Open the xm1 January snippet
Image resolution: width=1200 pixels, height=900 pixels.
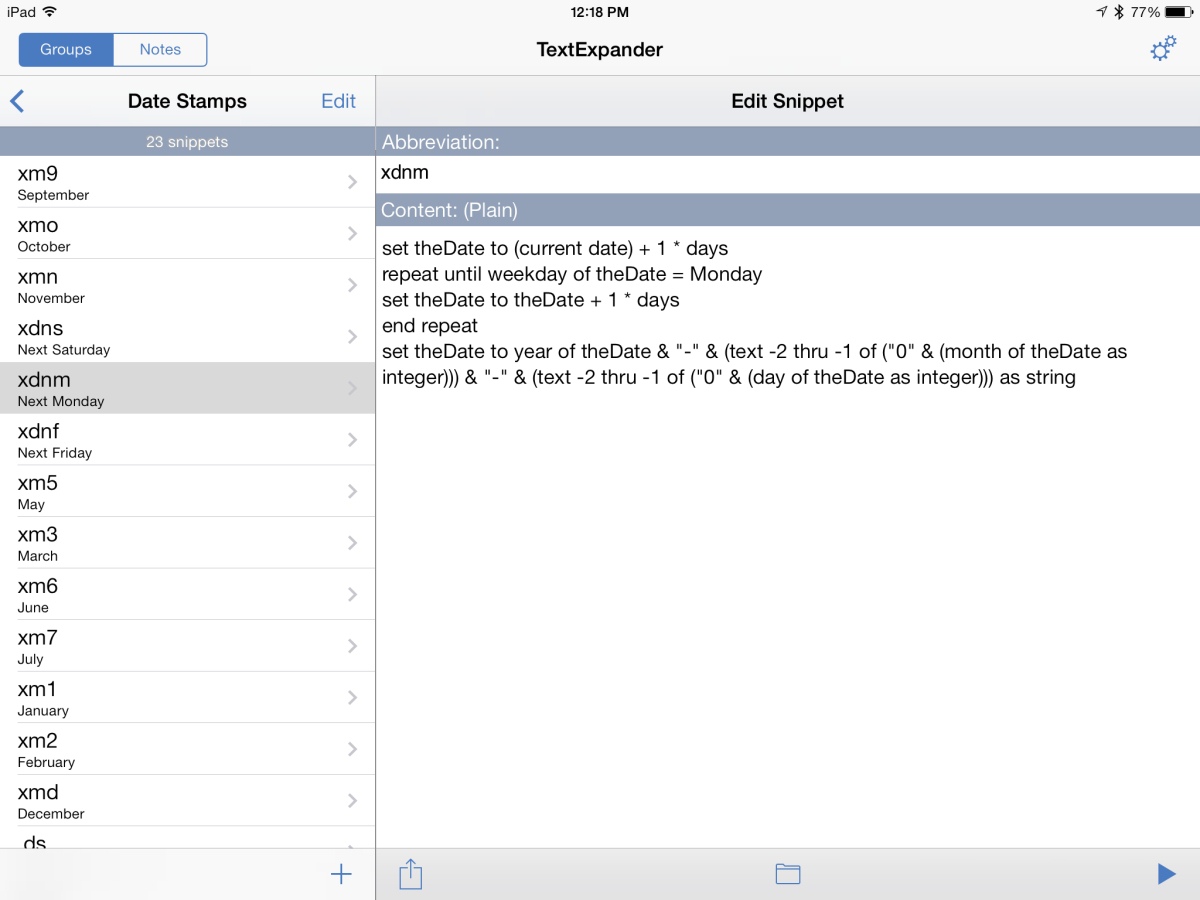point(188,698)
